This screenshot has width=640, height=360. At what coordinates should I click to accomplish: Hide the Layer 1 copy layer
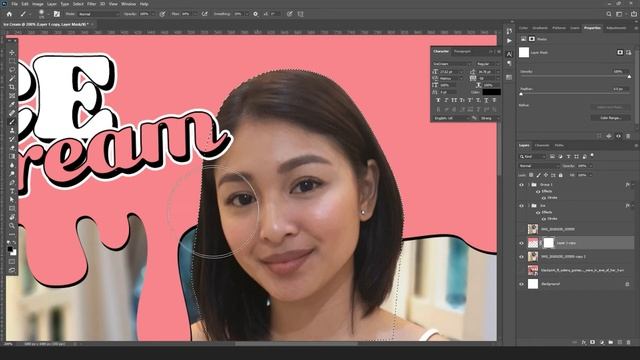(x=521, y=243)
